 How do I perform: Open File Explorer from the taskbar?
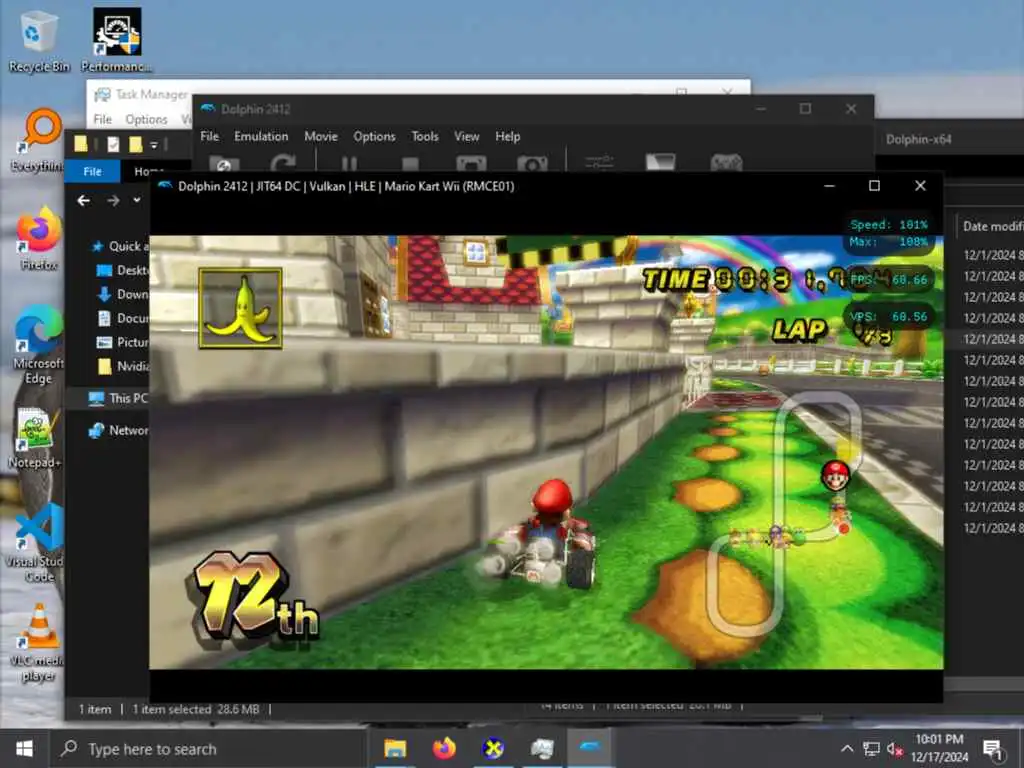394,749
